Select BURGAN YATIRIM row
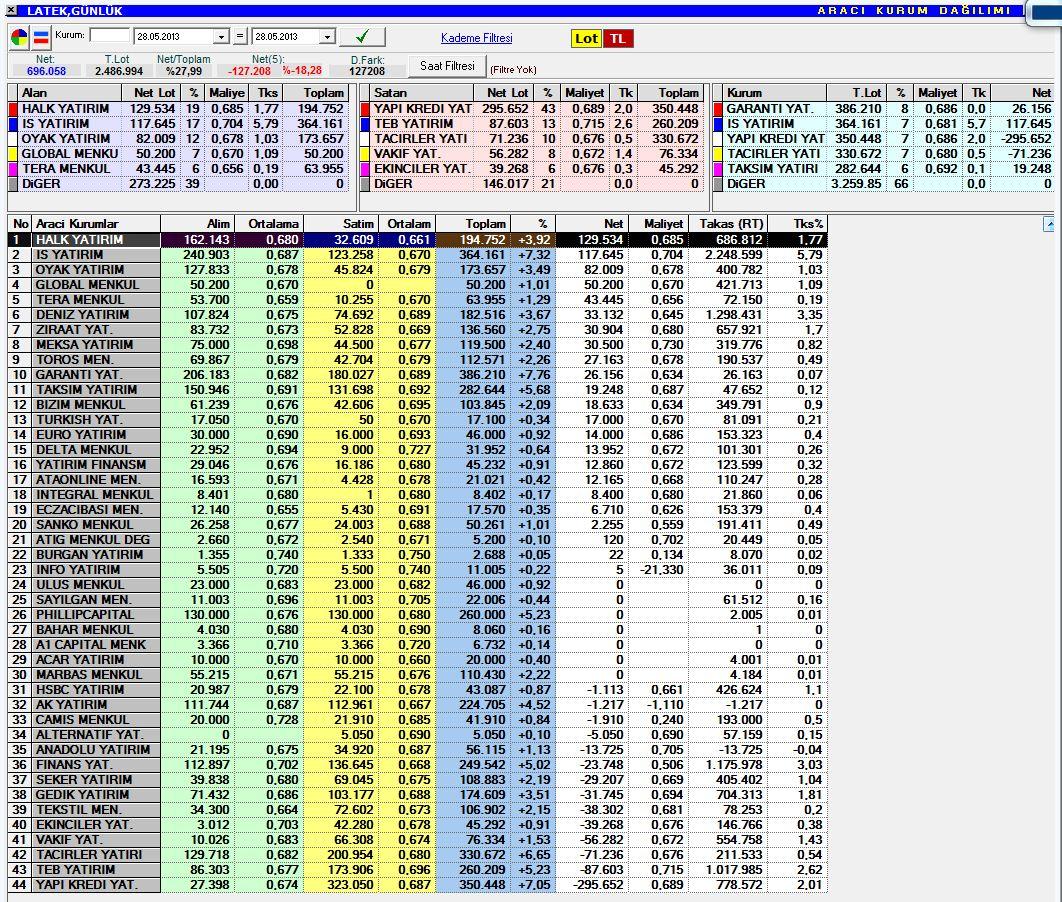This screenshot has width=1062, height=902. point(417,555)
